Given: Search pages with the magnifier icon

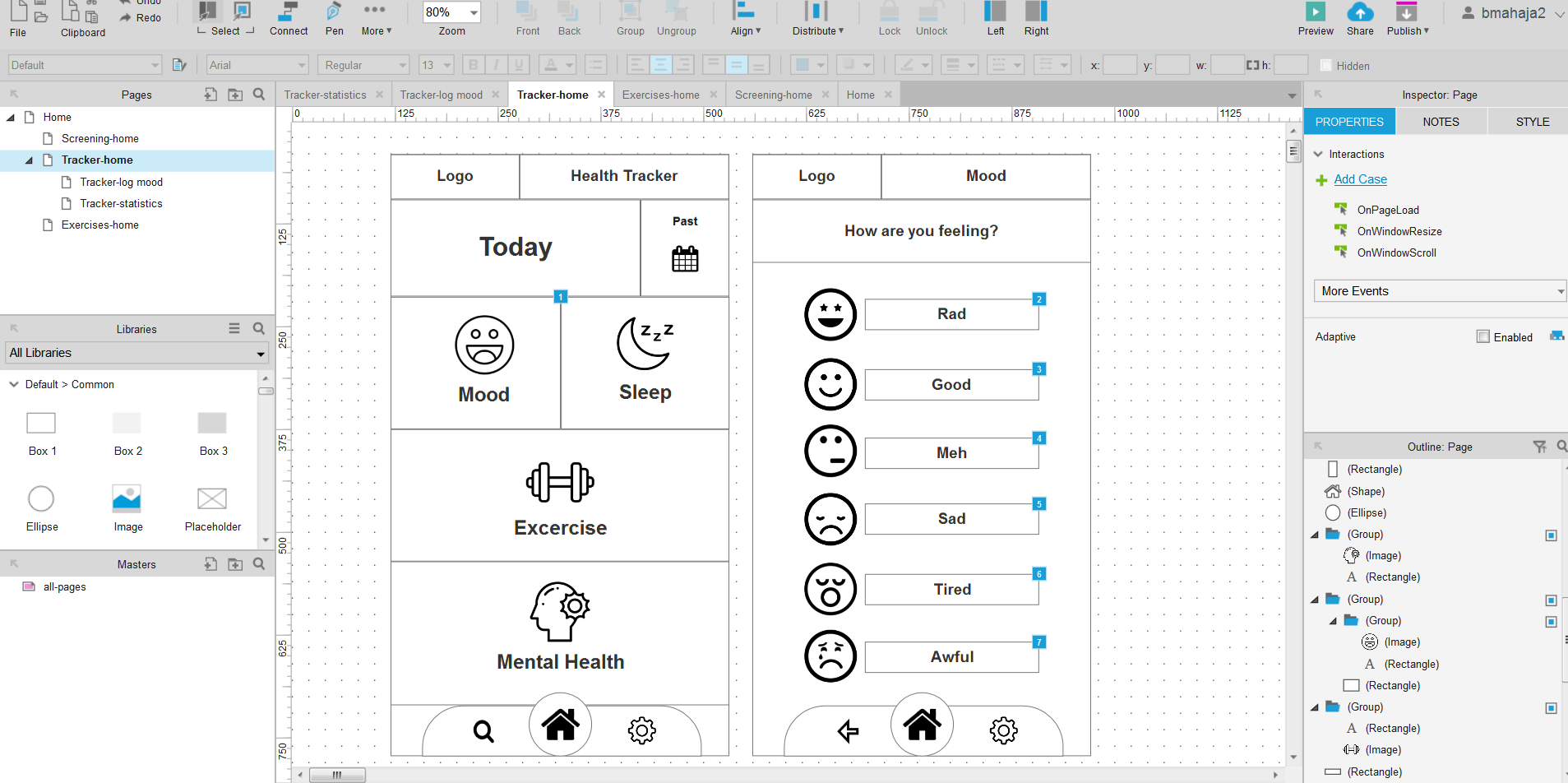Looking at the screenshot, I should click(259, 95).
